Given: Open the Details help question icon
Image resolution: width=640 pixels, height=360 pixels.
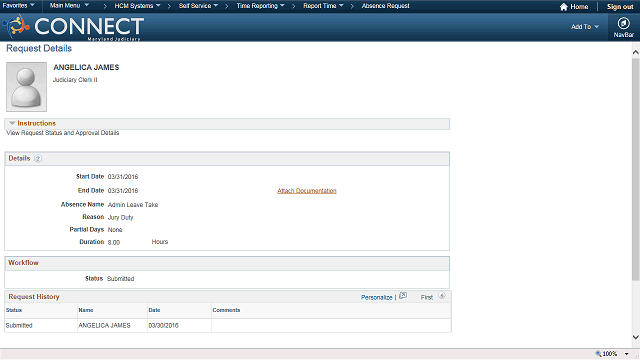Looking at the screenshot, I should (38, 158).
